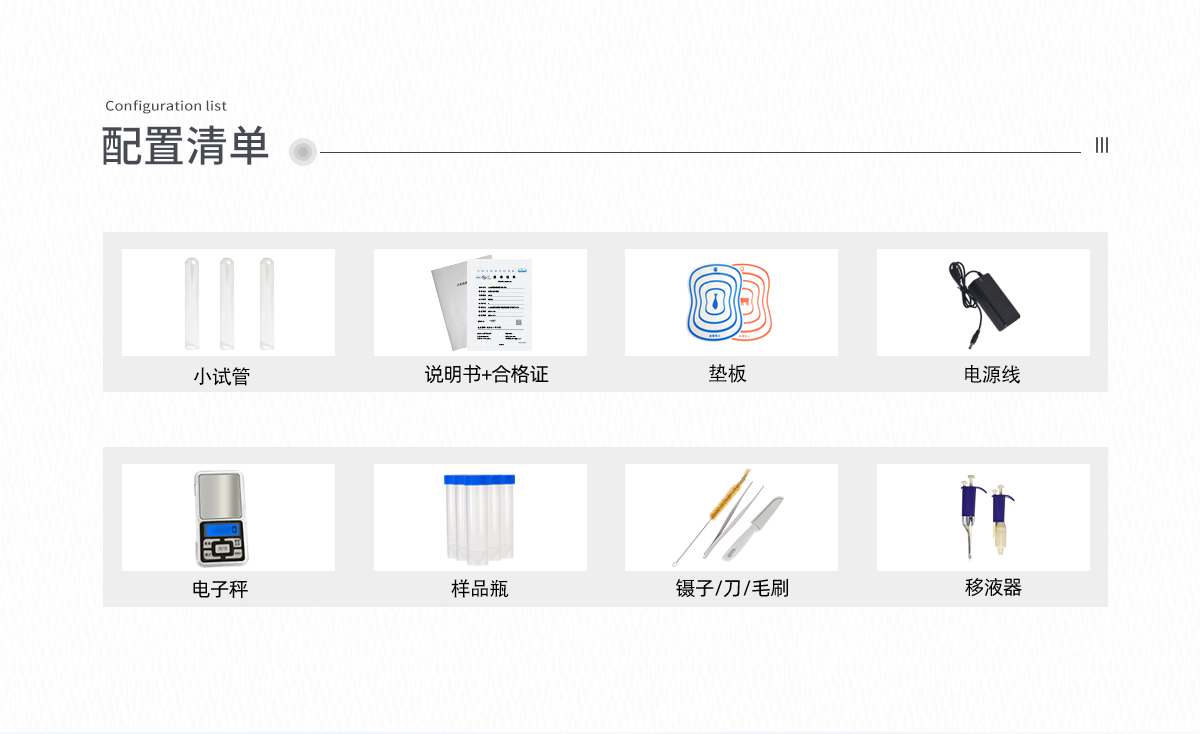This screenshot has width=1200, height=734.
Task: Select the 电子秤 caption
Action: pyautogui.click(x=220, y=590)
